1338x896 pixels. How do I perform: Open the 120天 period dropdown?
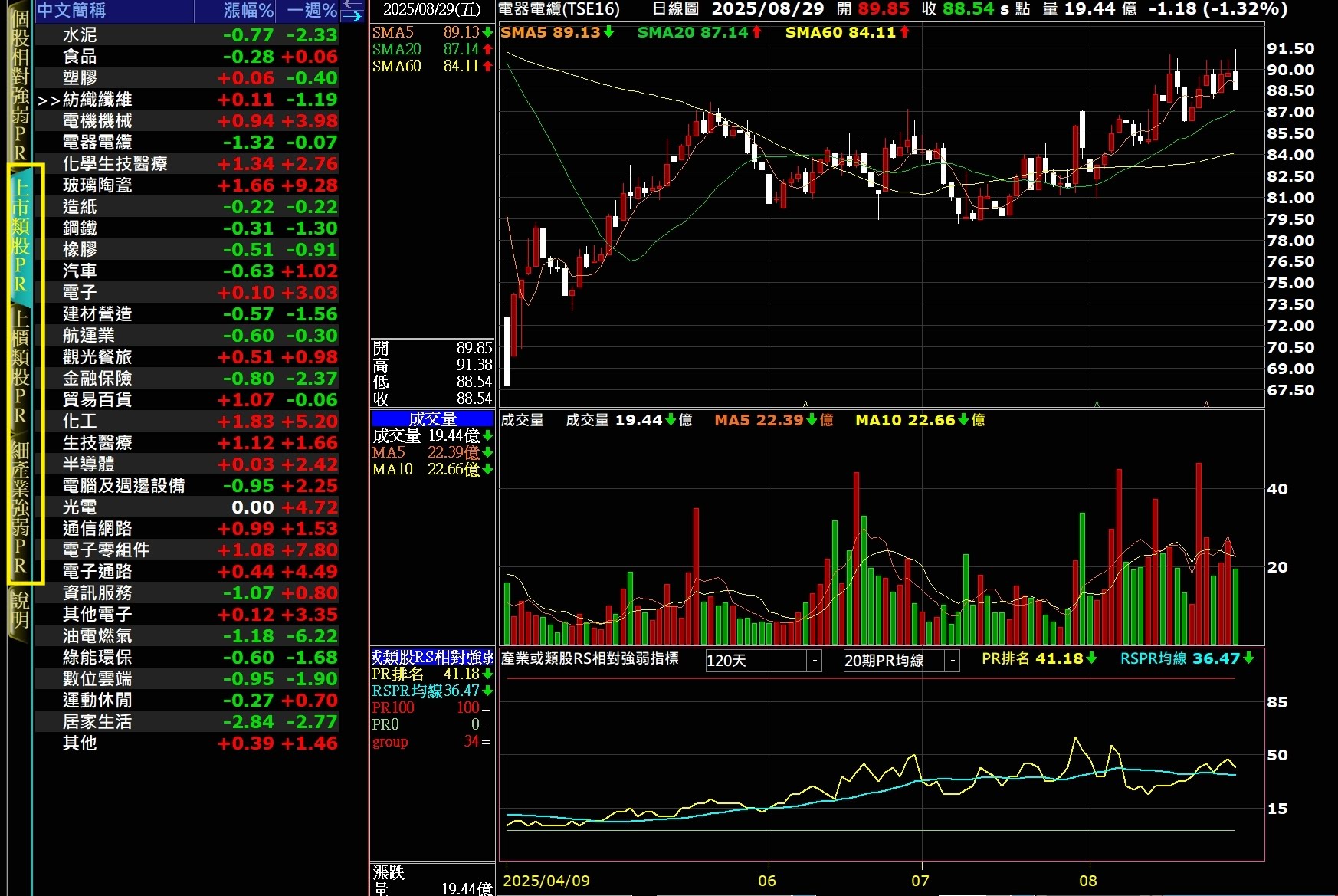tap(814, 661)
